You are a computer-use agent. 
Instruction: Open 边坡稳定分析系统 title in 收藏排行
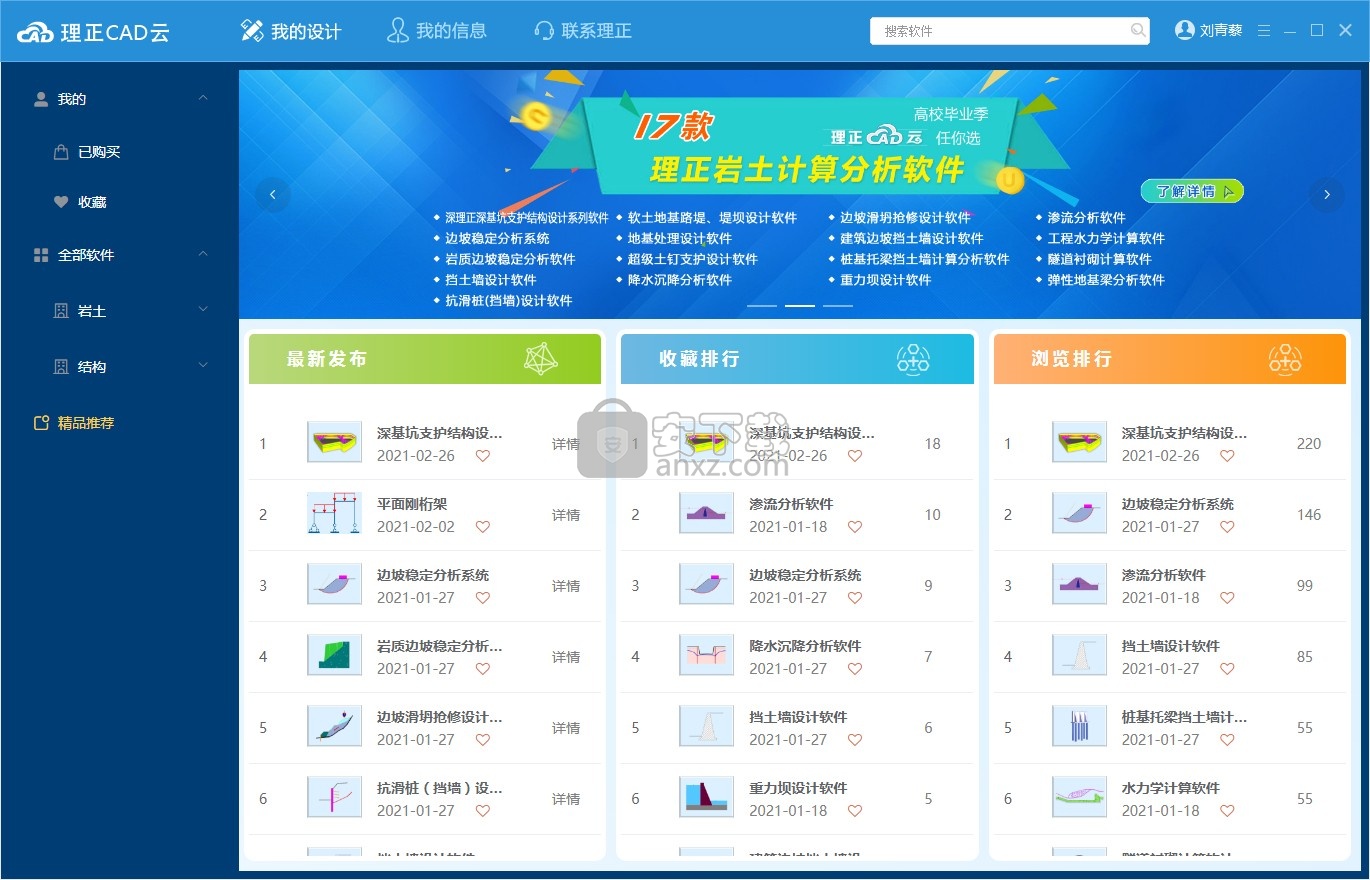[x=805, y=575]
